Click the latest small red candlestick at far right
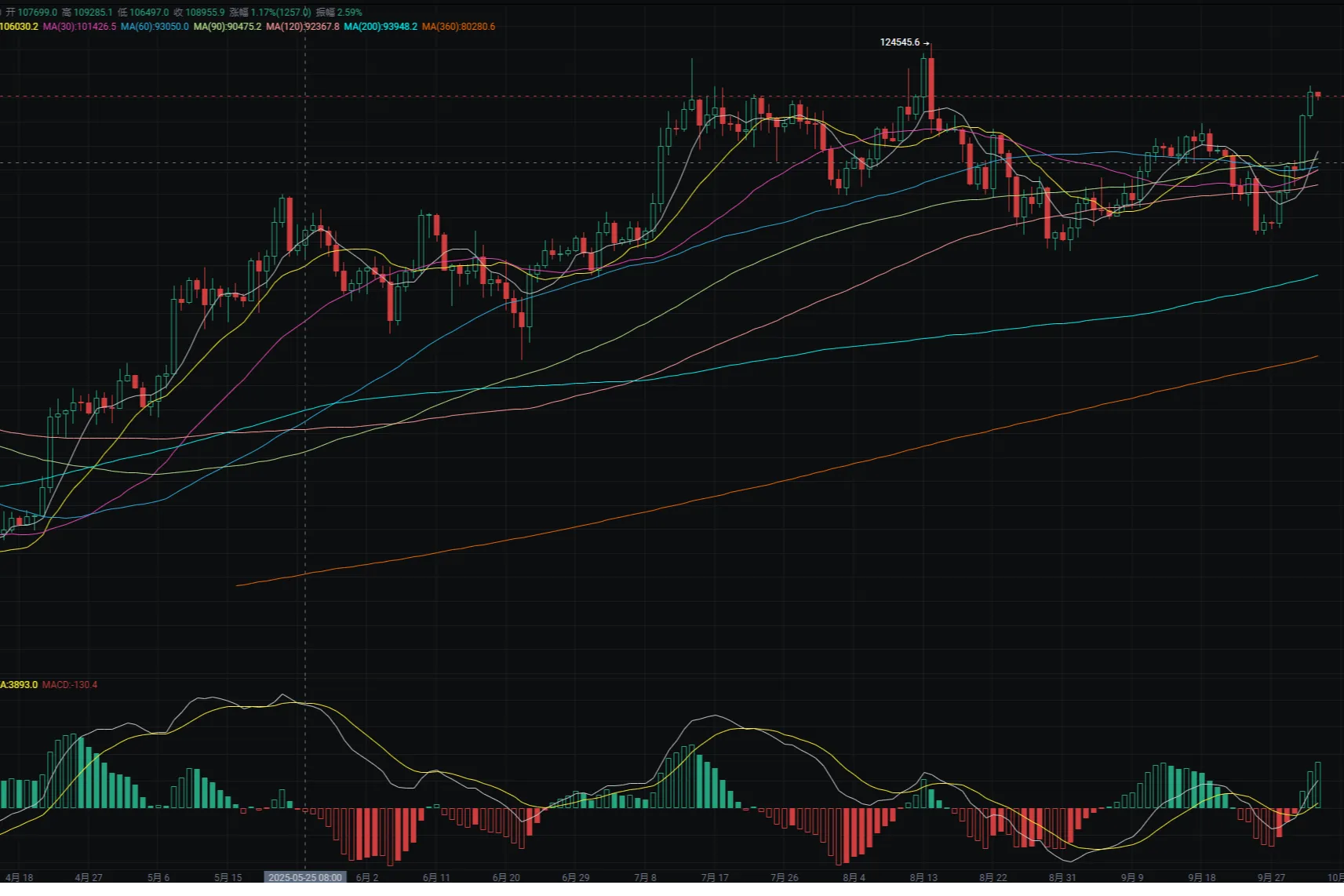This screenshot has height=896, width=1344. (1318, 95)
